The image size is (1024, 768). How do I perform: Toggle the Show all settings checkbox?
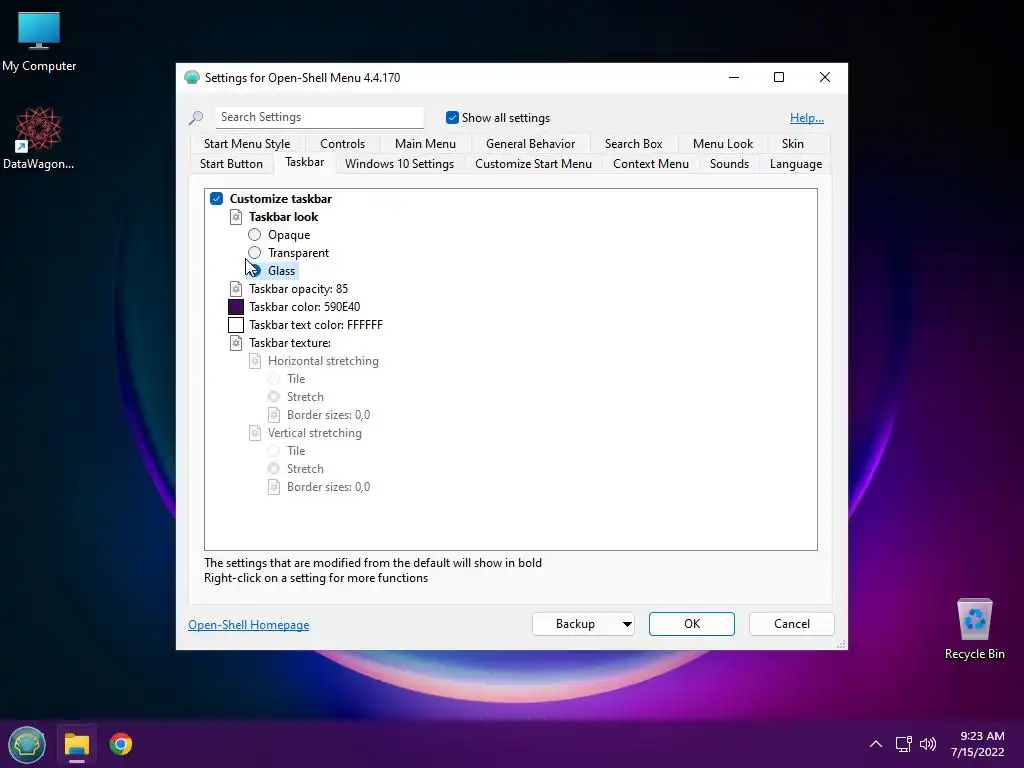[x=452, y=118]
